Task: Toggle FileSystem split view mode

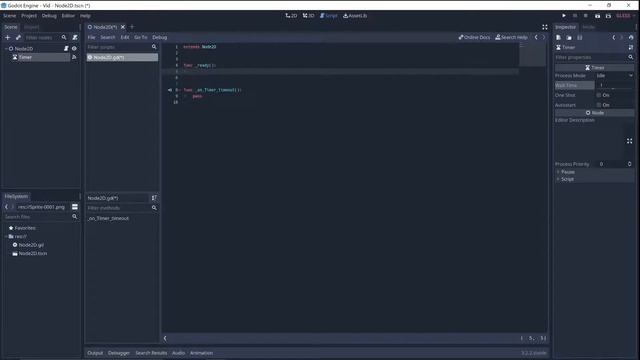Action: pos(75,207)
